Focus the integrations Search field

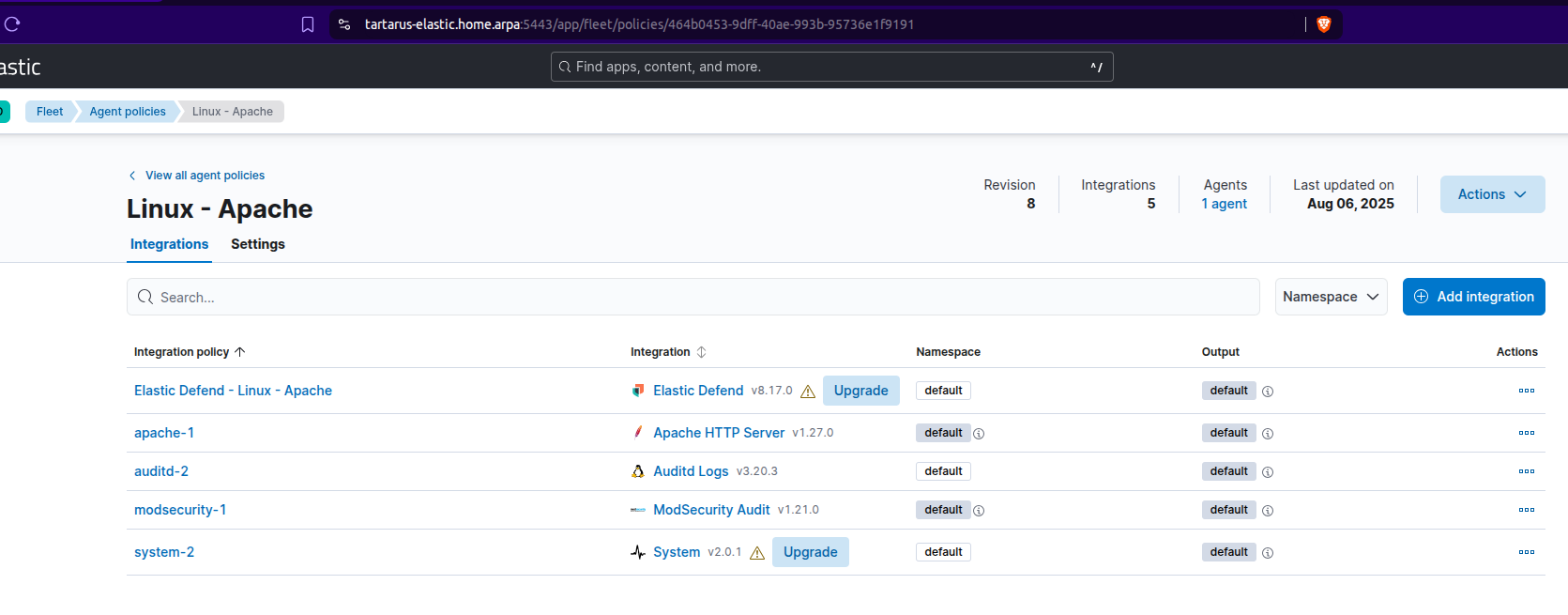pos(694,297)
